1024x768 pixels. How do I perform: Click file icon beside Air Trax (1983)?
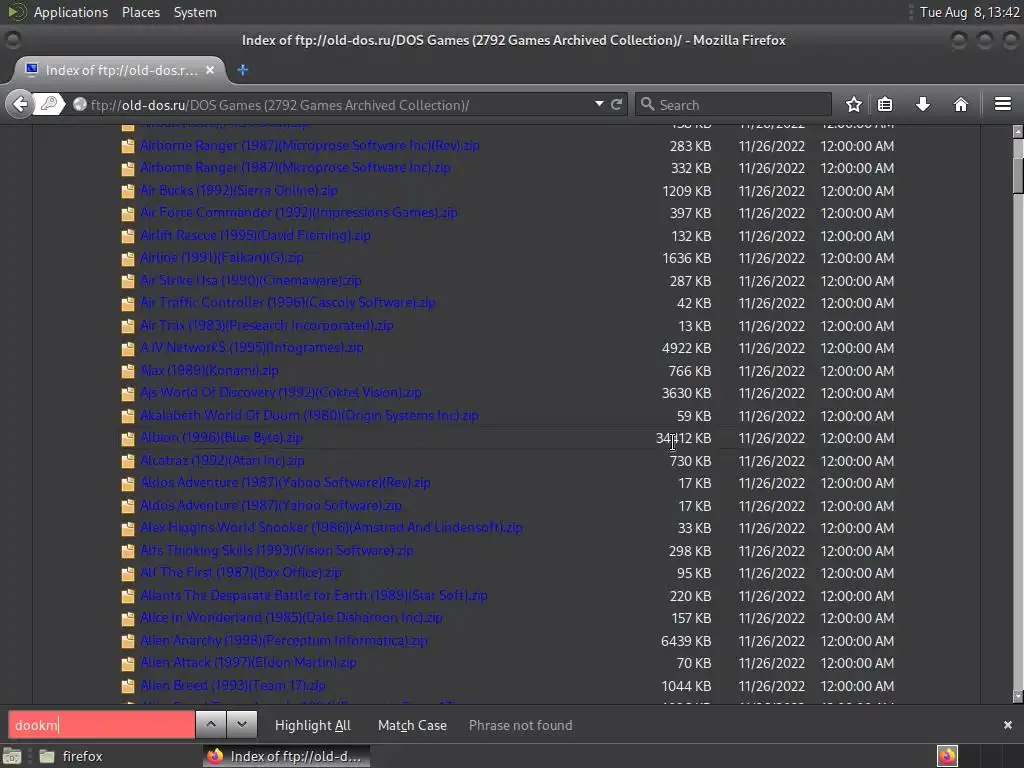128,326
